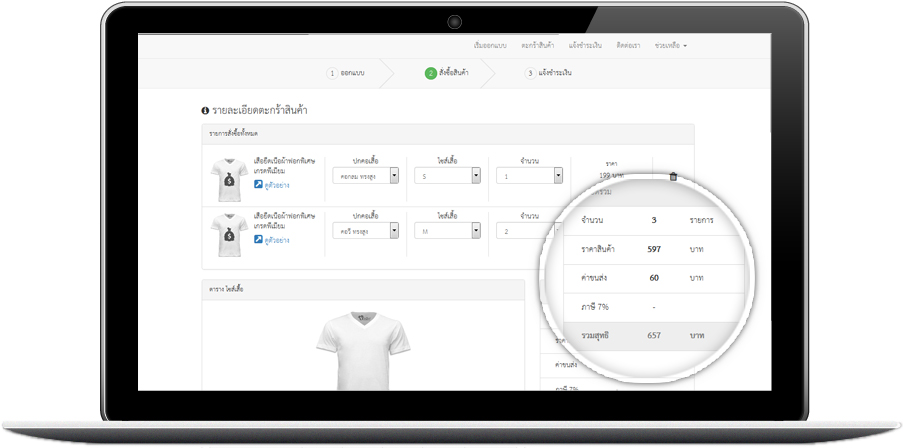Click the white V-neck size chart image
This screenshot has height=448, width=903.
coord(363,350)
